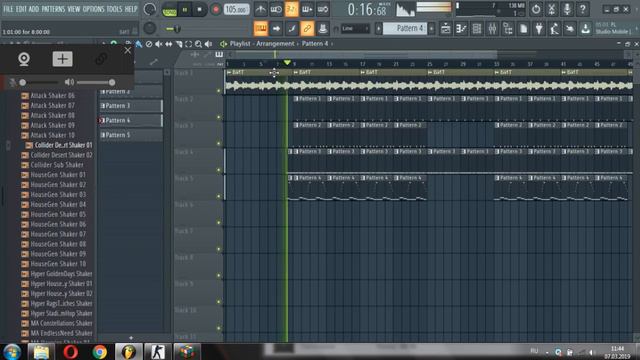Toggle the step editing icon

click(x=307, y=9)
